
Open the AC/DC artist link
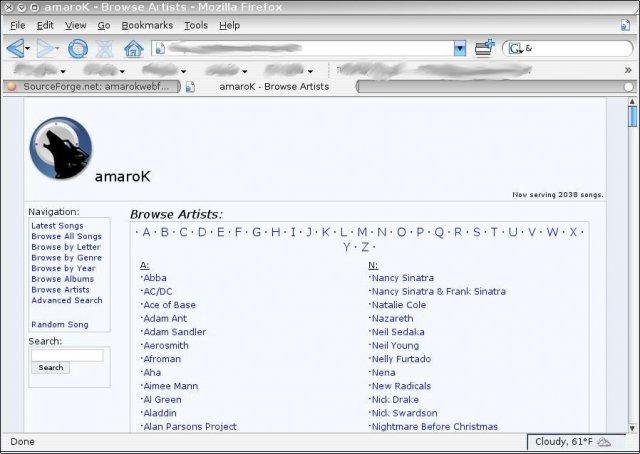click(x=158, y=292)
